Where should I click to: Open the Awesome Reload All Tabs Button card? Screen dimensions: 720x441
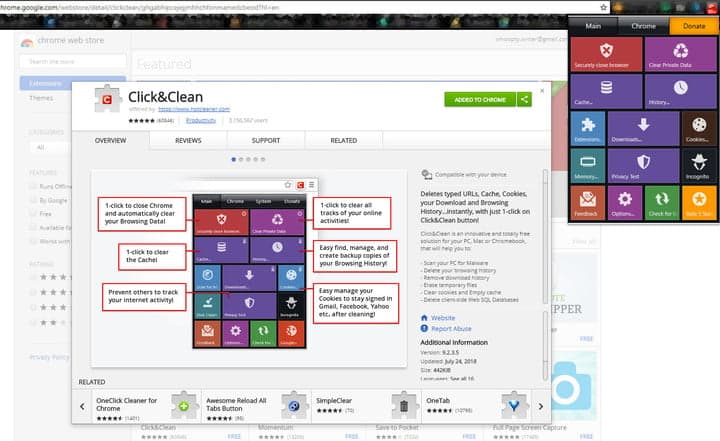256,406
